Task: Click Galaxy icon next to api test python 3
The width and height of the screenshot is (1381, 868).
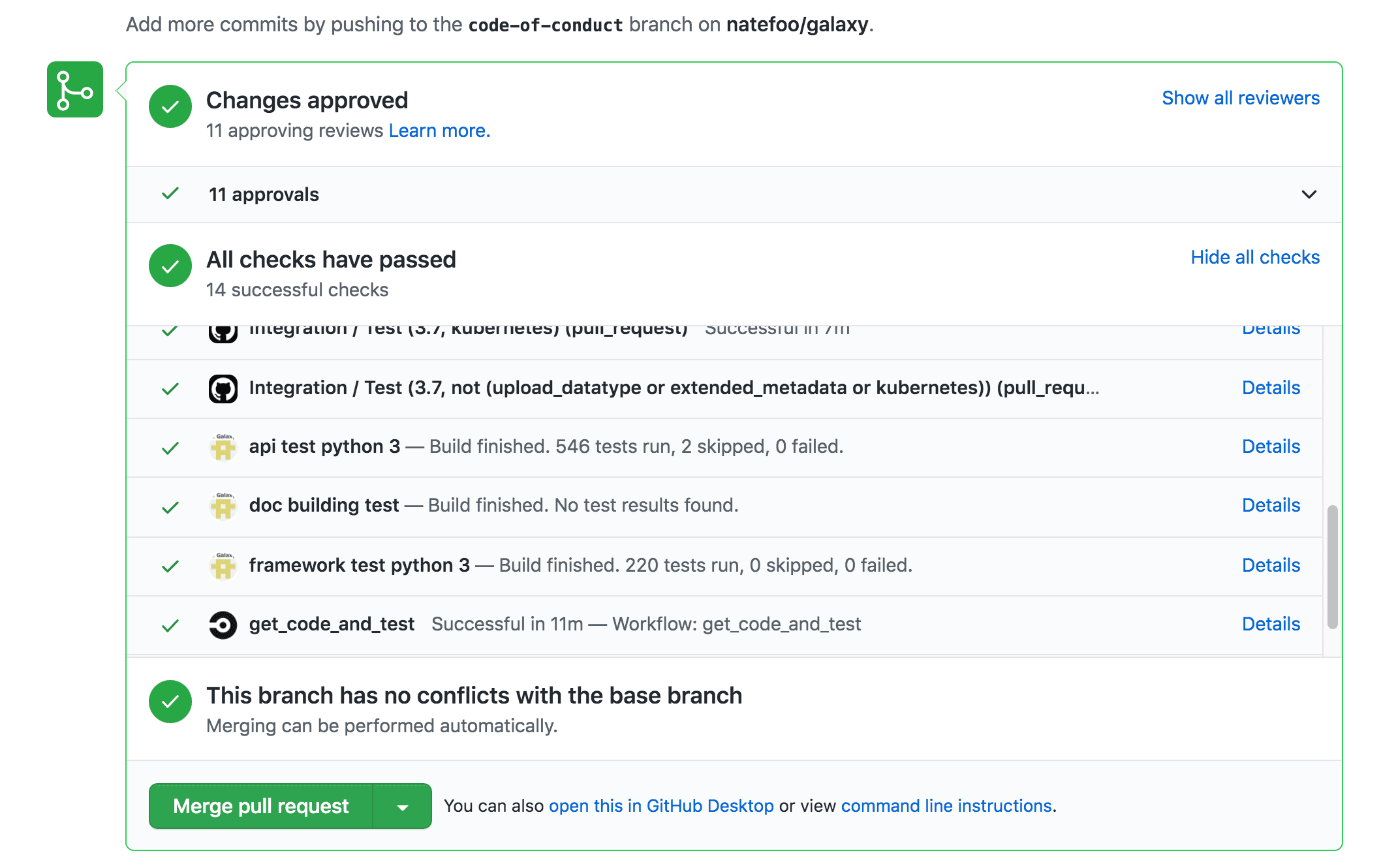Action: point(223,448)
